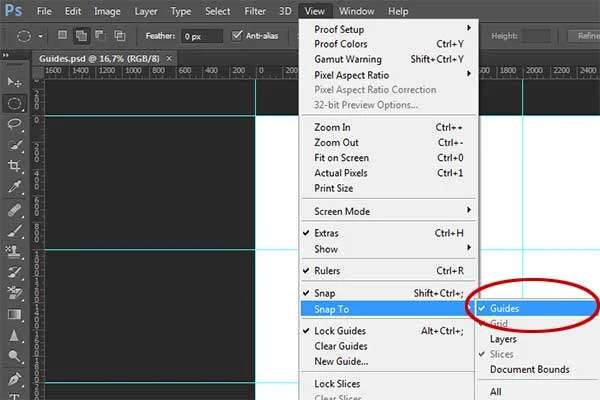Select All in Snap To submenu
Image resolution: width=600 pixels, height=400 pixels.
point(536,392)
